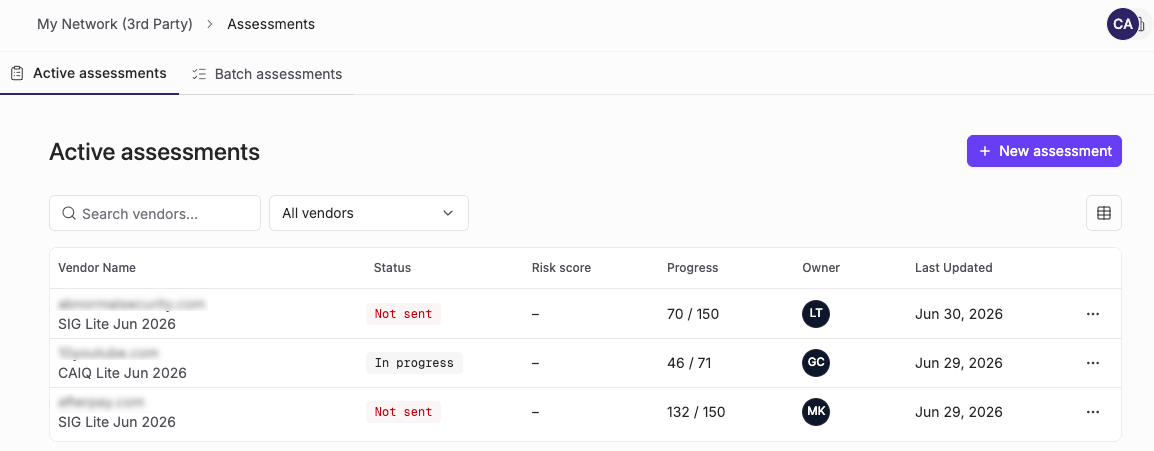
Task: Click the chevron in vendor filter
Action: pos(447,213)
